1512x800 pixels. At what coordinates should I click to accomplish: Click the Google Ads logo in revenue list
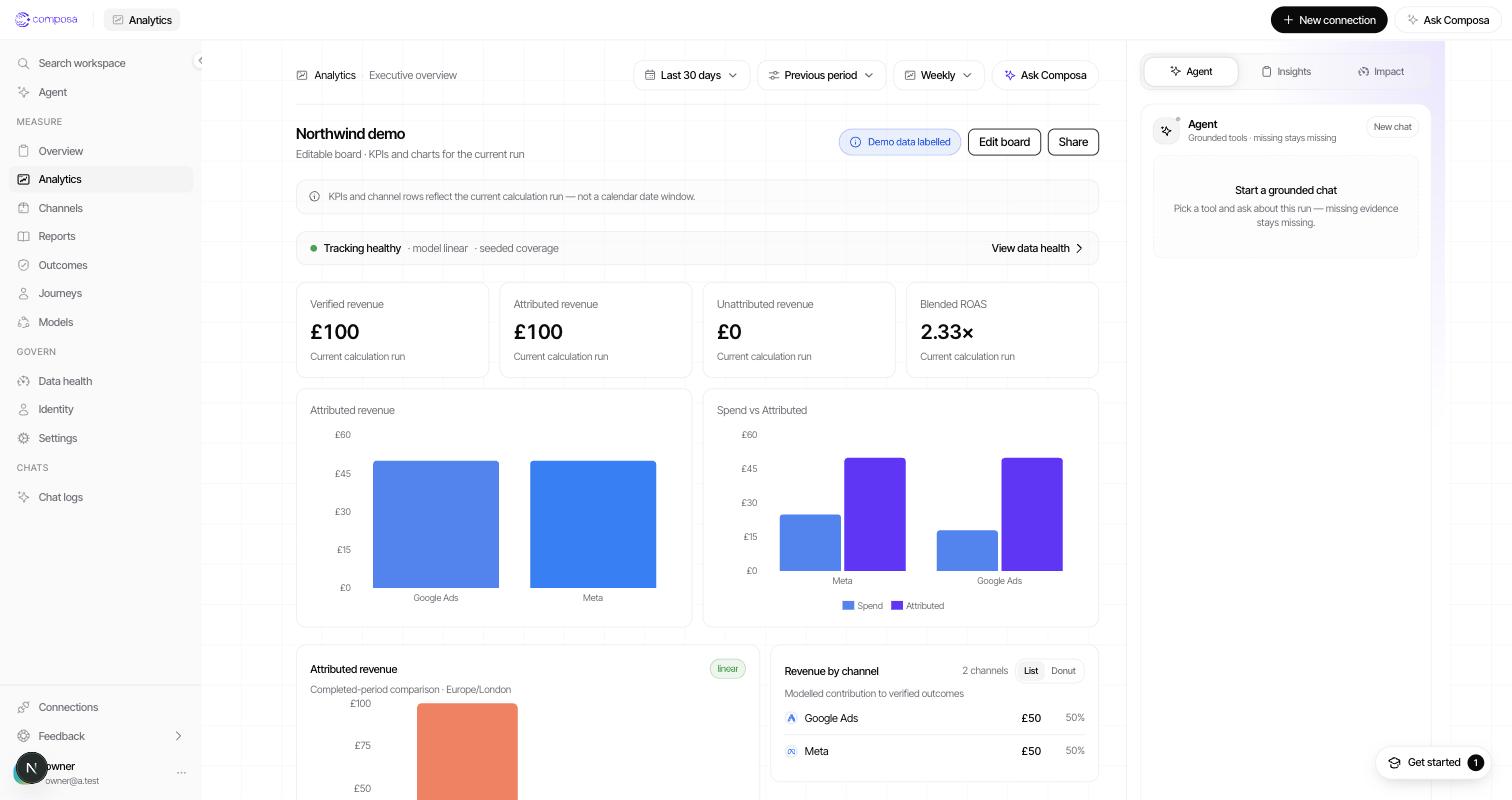(x=791, y=718)
